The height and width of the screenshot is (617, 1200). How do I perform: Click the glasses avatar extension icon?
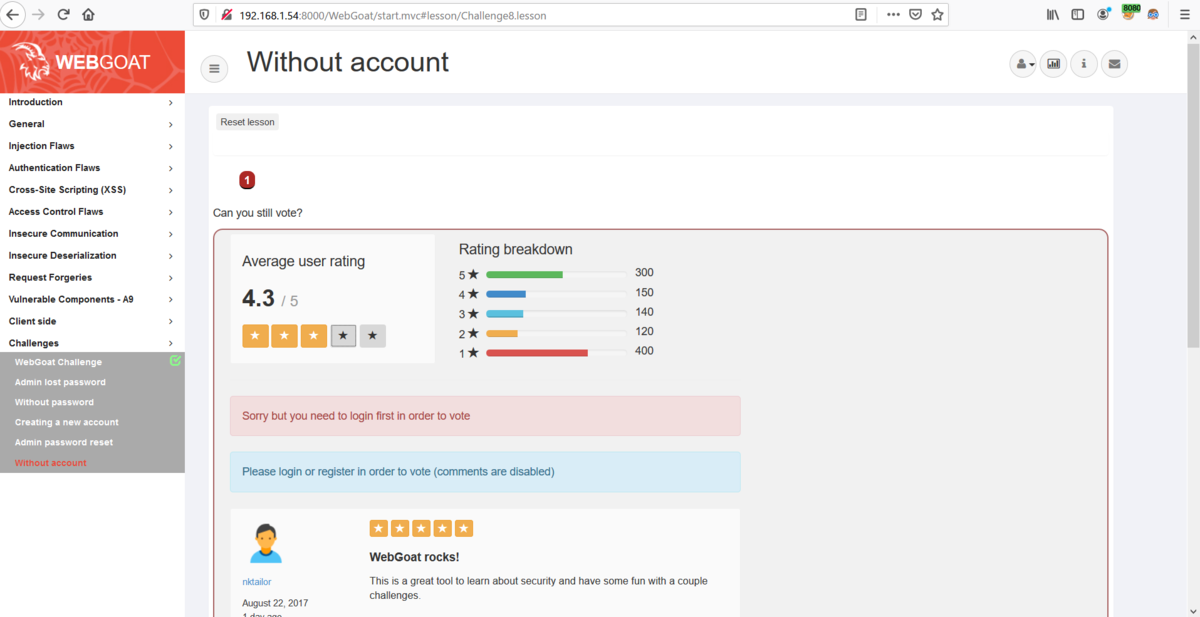[x=1153, y=15]
